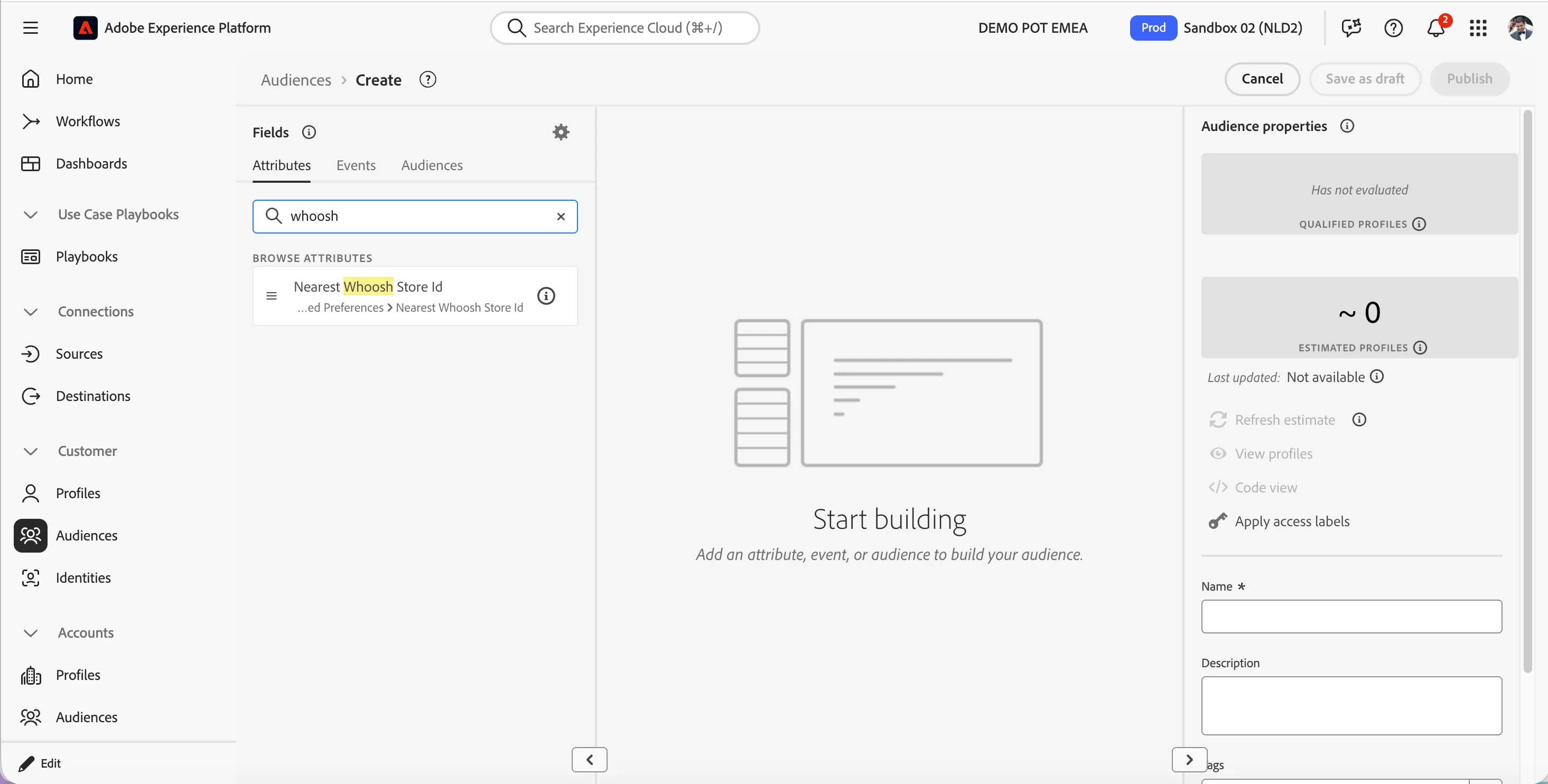Click the Description text area
The width and height of the screenshot is (1548, 784).
pos(1351,706)
